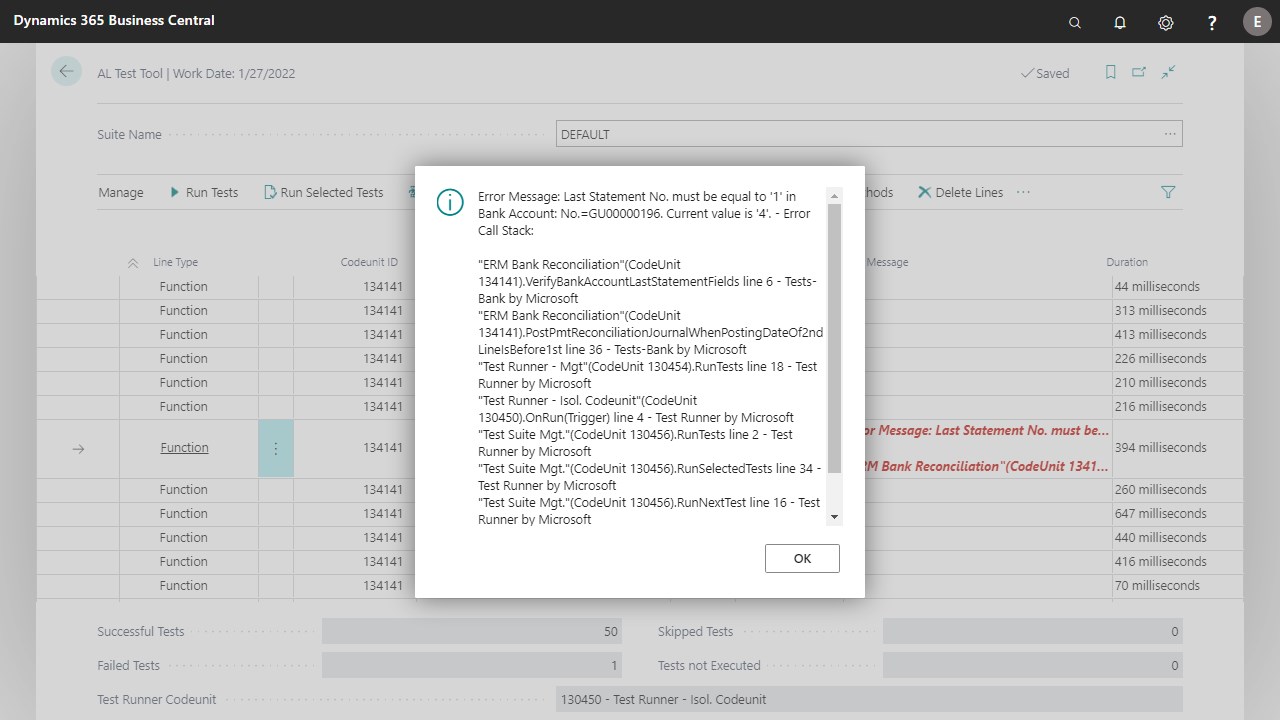Click Test Runner Codeunit field
The width and height of the screenshot is (1280, 720).
click(869, 699)
